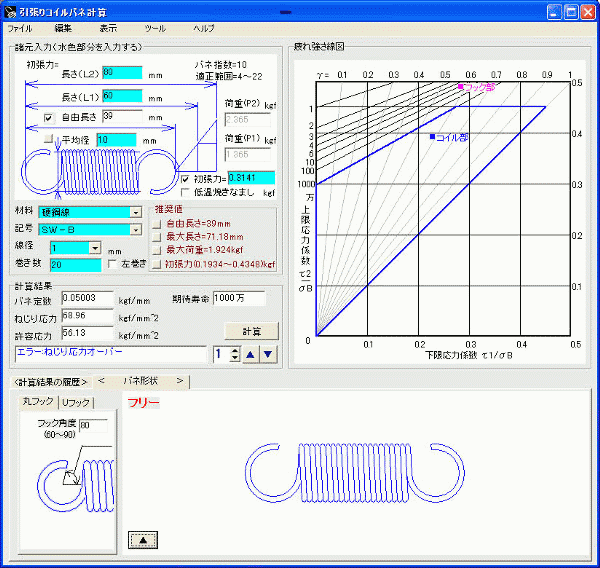Enable the 左巻き checkbox
600x568 pixels.
112,264
